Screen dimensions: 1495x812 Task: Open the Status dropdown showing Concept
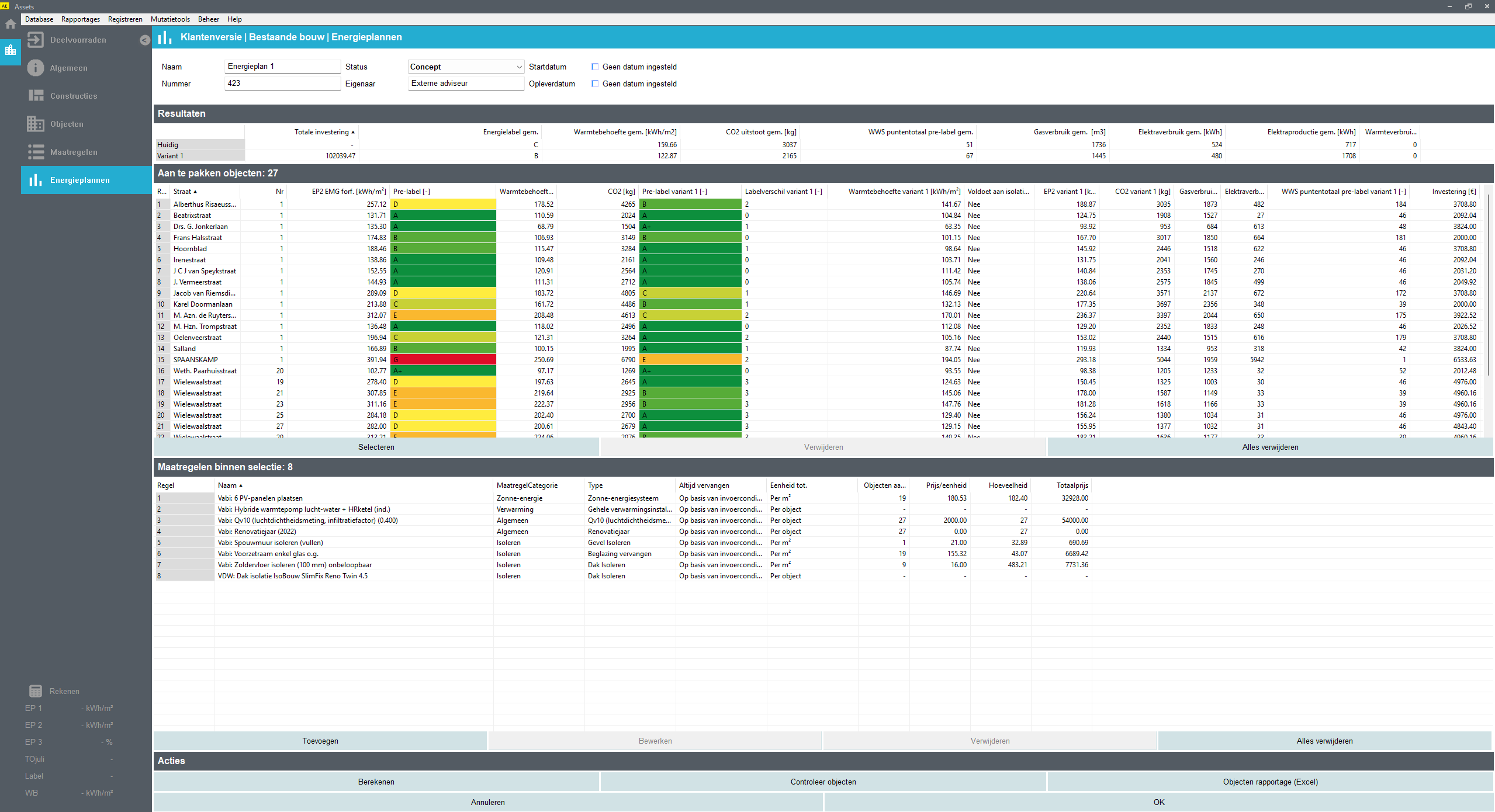tap(466, 67)
